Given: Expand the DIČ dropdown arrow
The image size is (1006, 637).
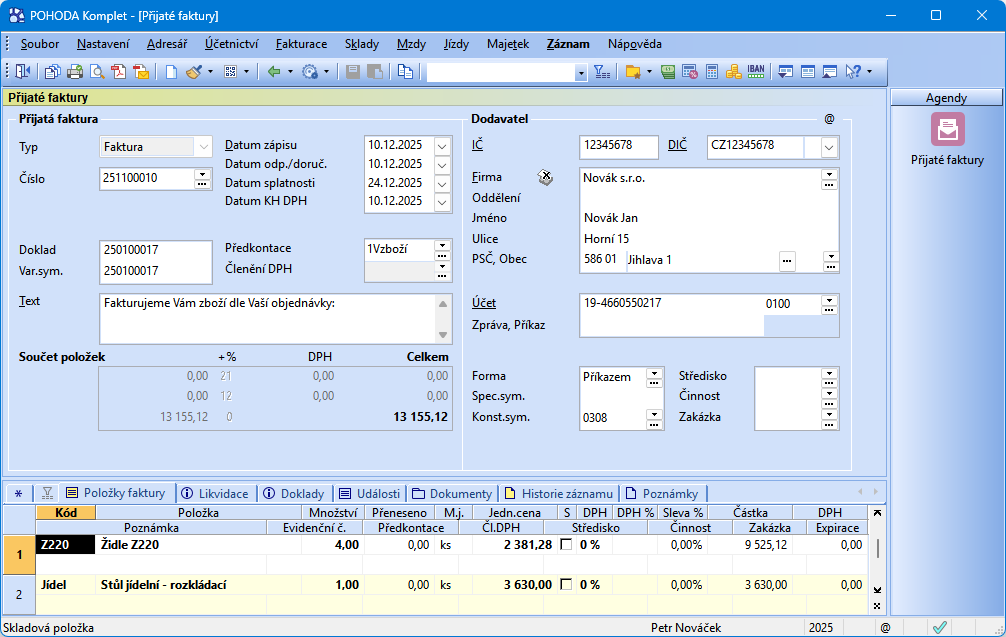Looking at the screenshot, I should click(x=829, y=147).
